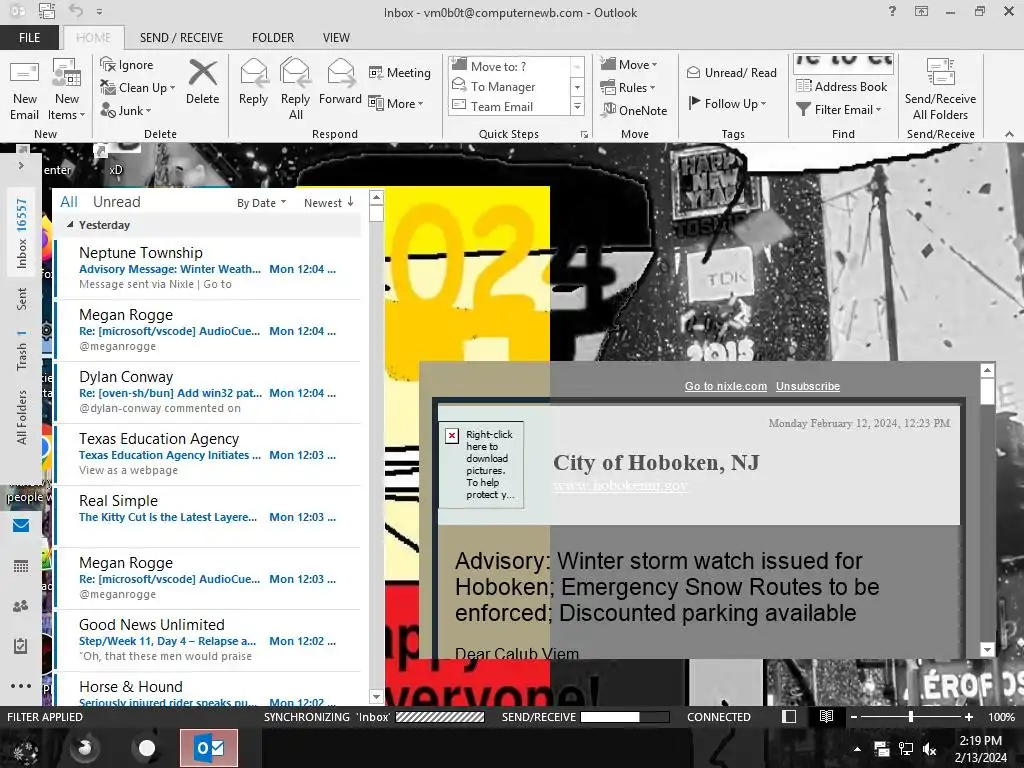Open the Rules dropdown
Viewport: 1024px width, 768px height.
tap(628, 87)
